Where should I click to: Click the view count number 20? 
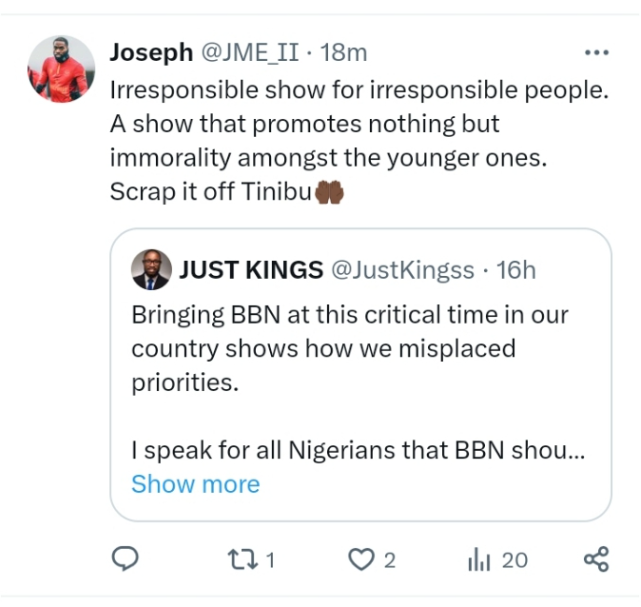point(514,560)
